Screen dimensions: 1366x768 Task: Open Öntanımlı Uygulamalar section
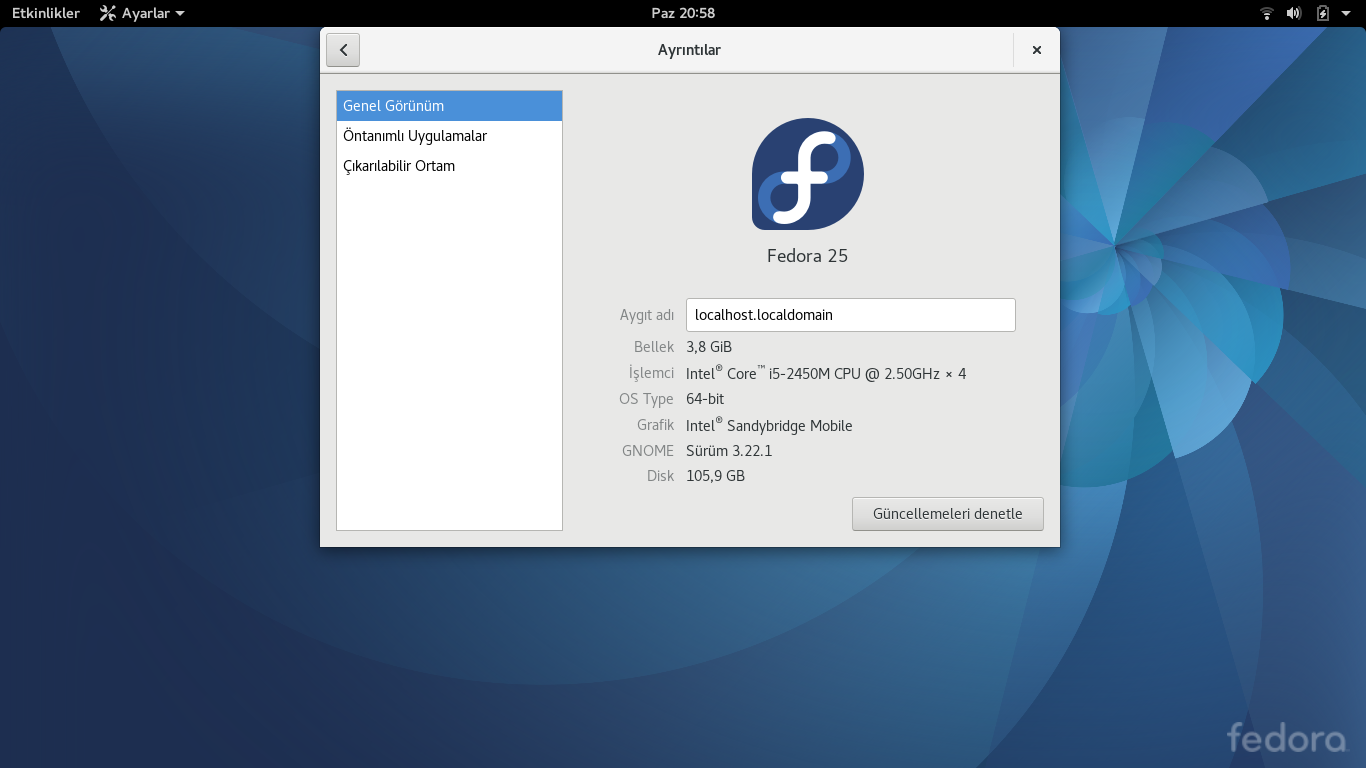coord(449,136)
